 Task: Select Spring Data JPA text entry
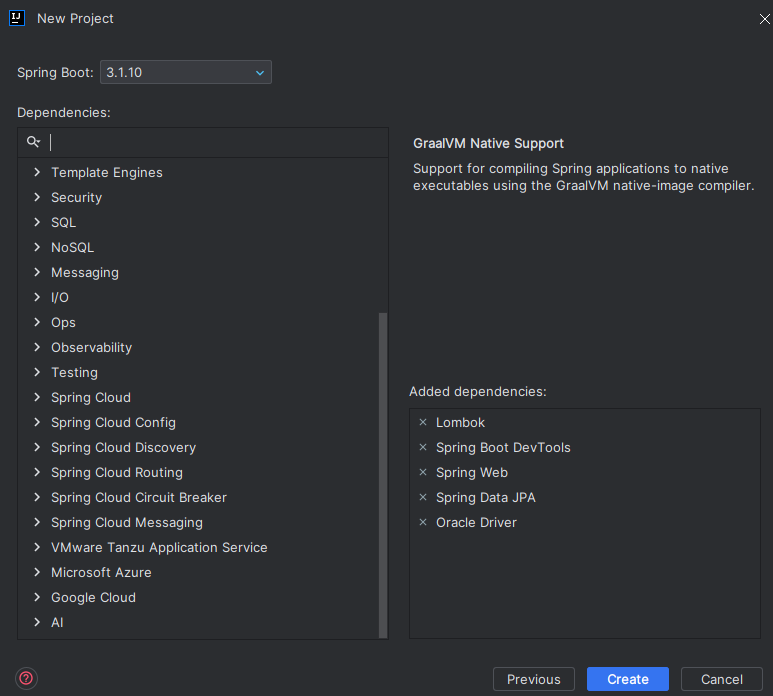486,497
